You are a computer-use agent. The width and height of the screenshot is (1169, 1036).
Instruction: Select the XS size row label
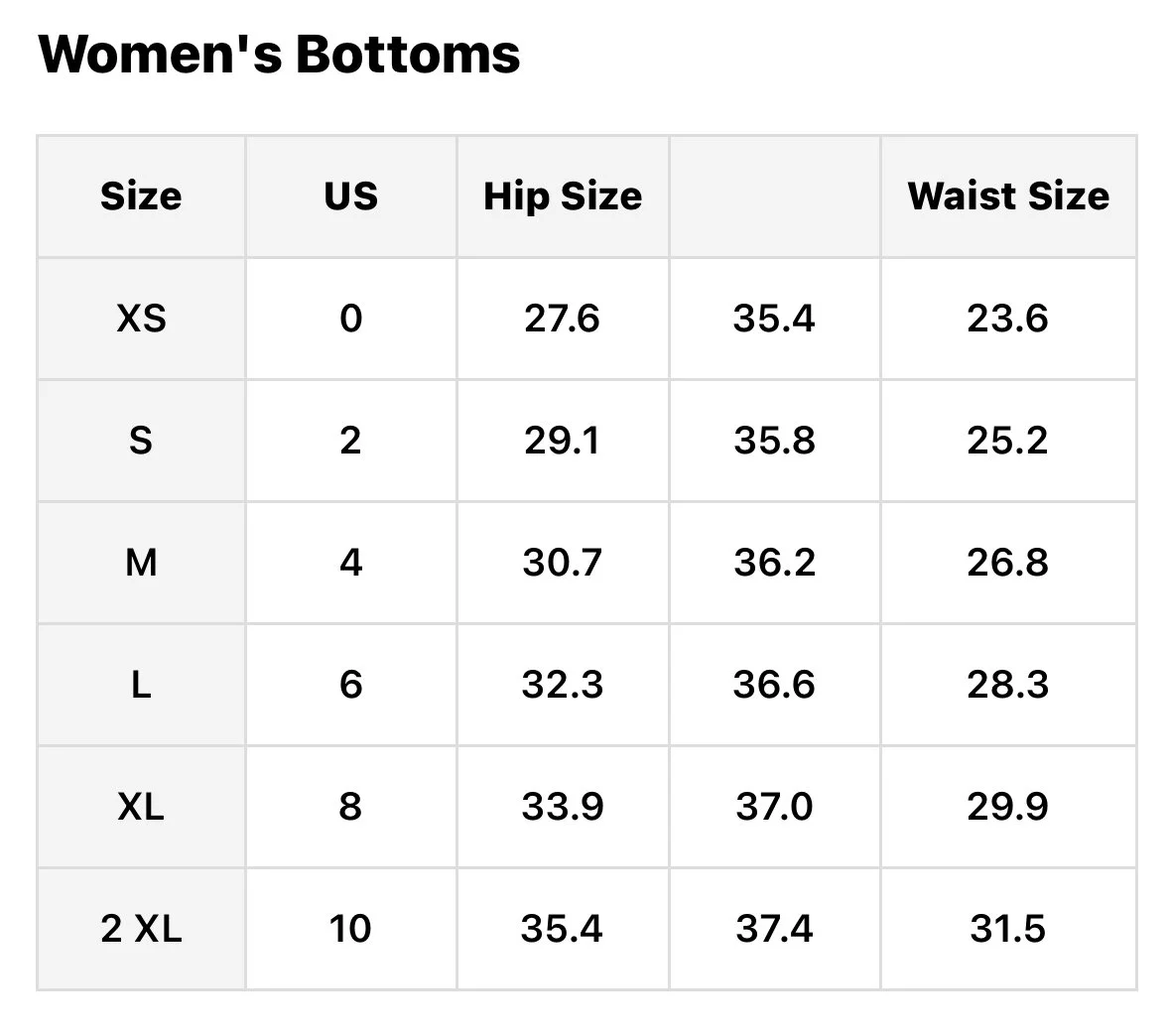[x=141, y=319]
